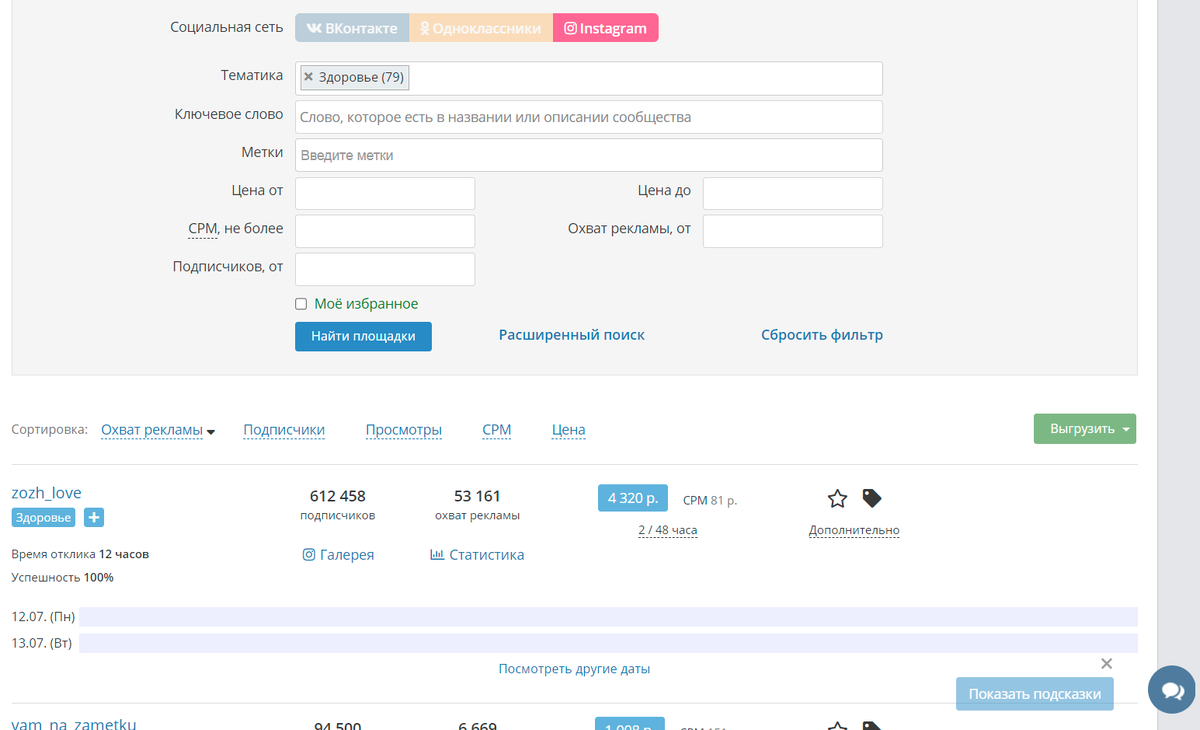Screen dimensions: 1200x730
Task: Open the yam_na_zametku community link
Action: tap(74, 724)
